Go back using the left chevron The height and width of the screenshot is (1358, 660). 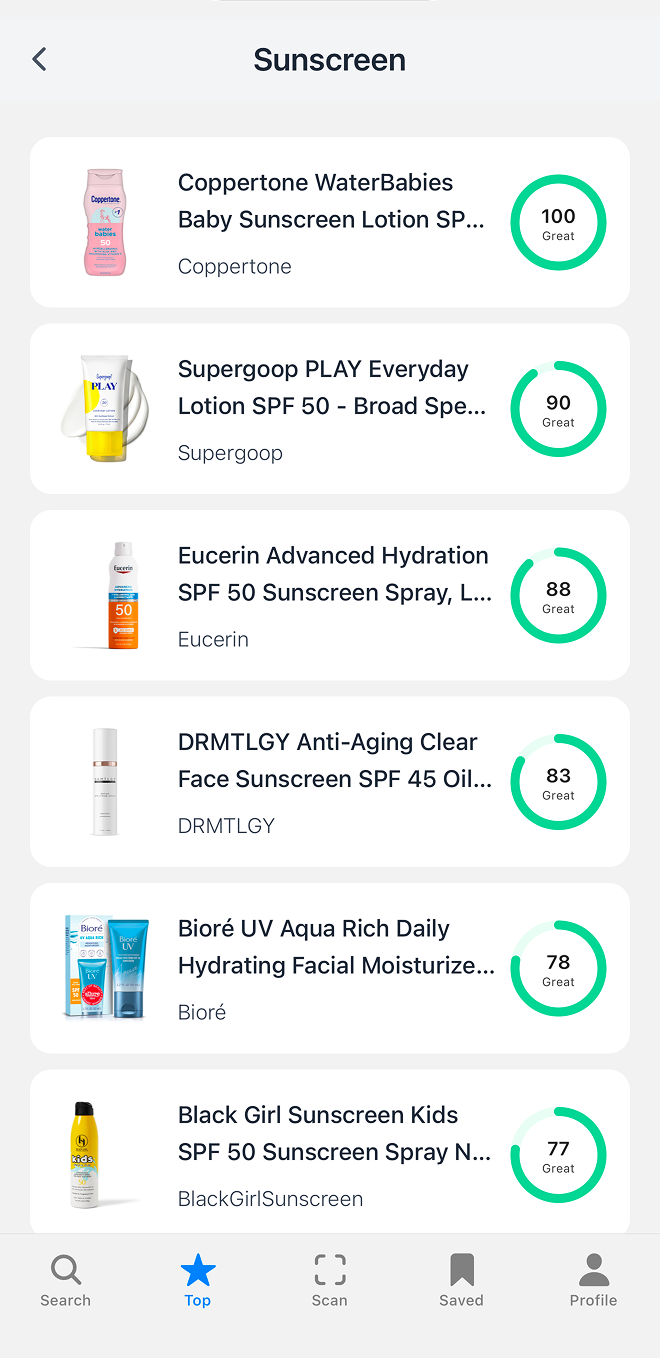click(39, 60)
